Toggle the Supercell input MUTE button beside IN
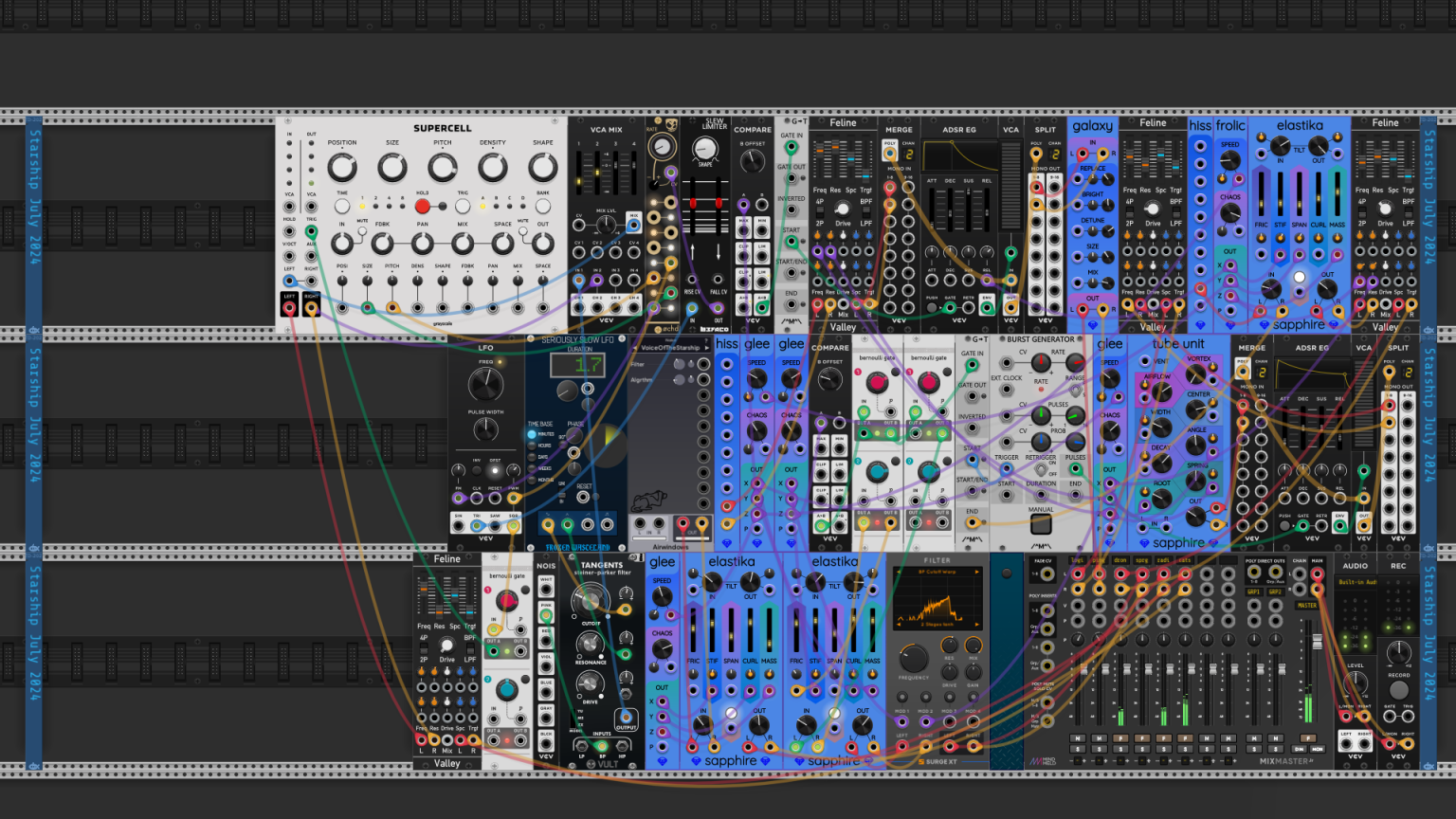The height and width of the screenshot is (819, 1456). point(362,230)
